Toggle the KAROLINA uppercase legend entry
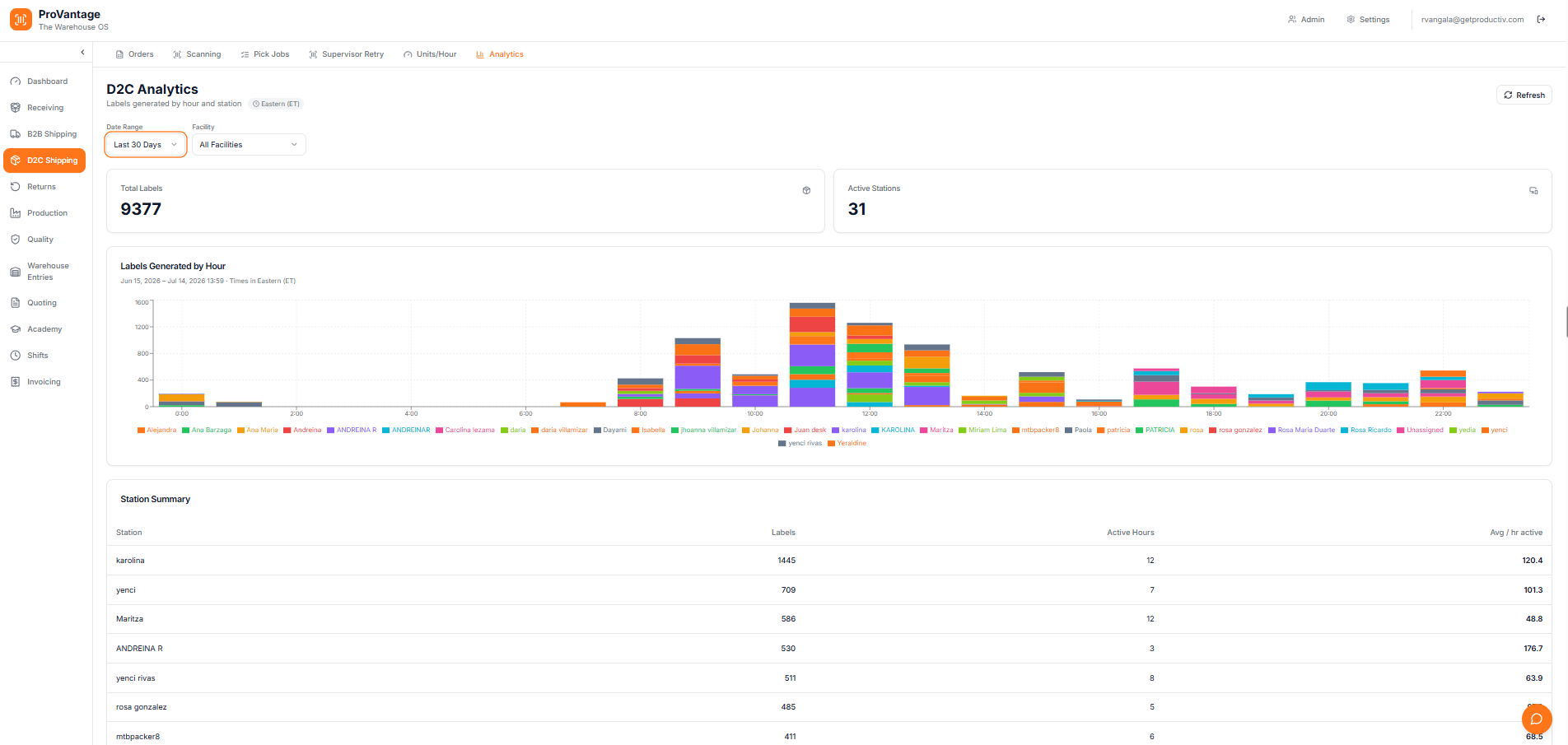Screen dimensions: 1568x745 tap(894, 430)
